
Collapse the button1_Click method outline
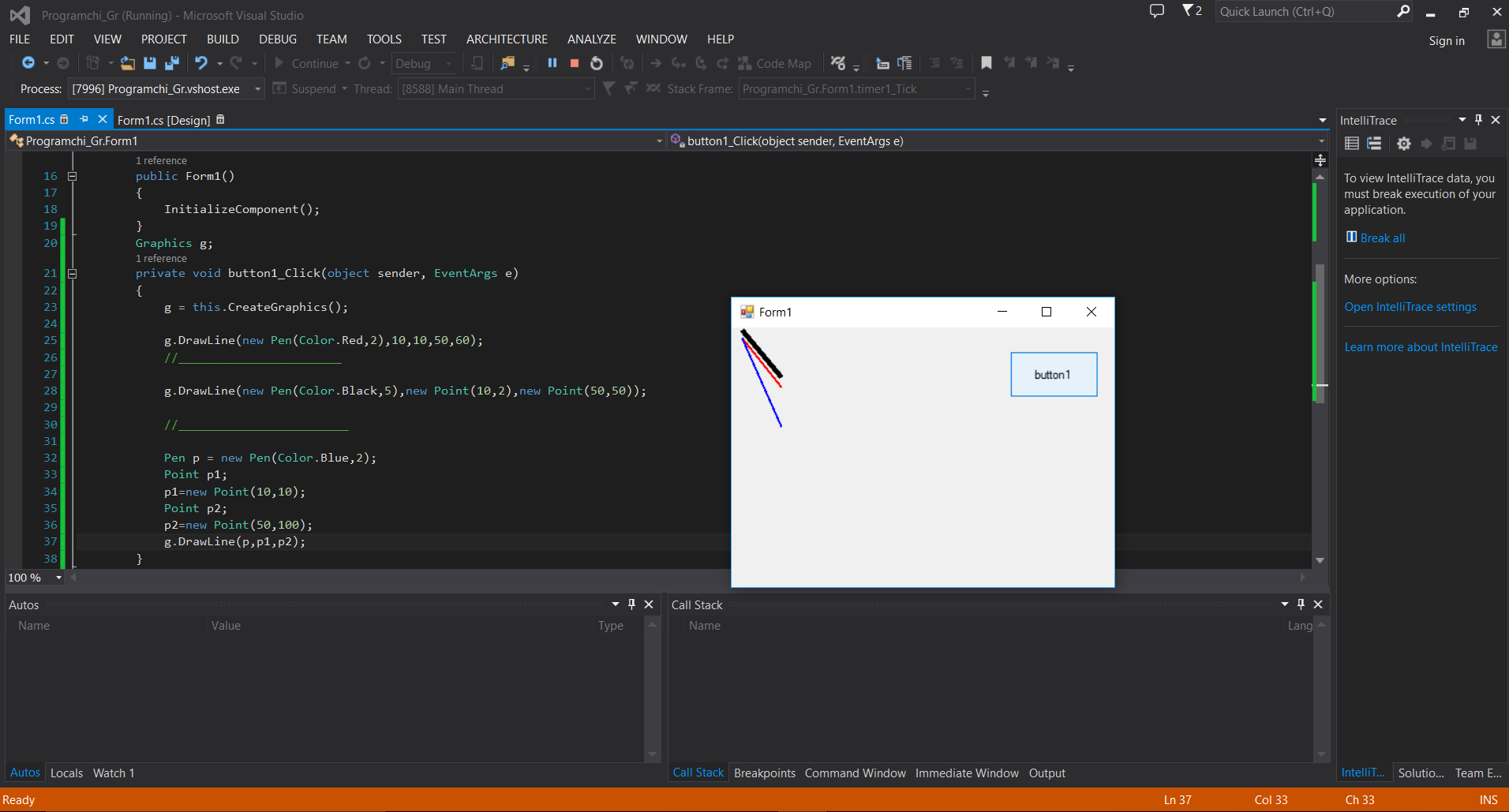(72, 274)
